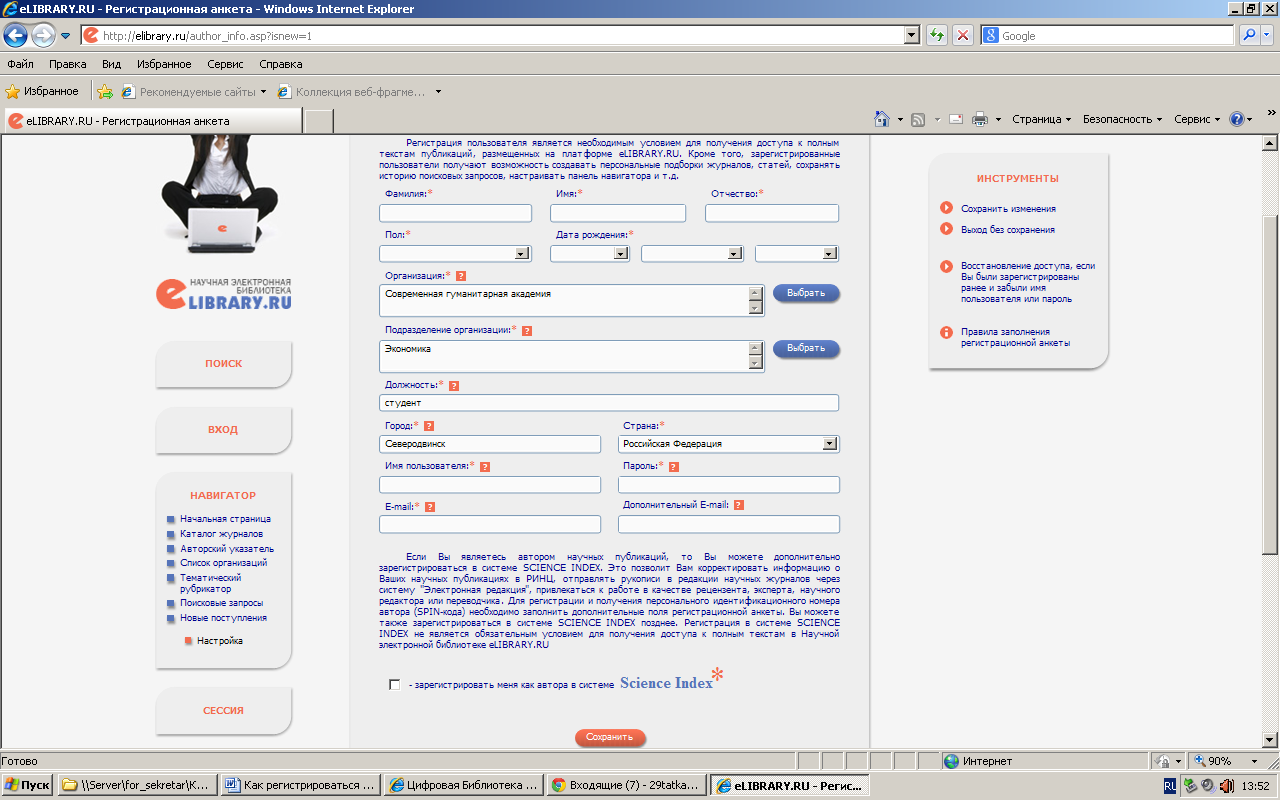
Task: Open Favorites star button (Избранное)
Action: 42,91
